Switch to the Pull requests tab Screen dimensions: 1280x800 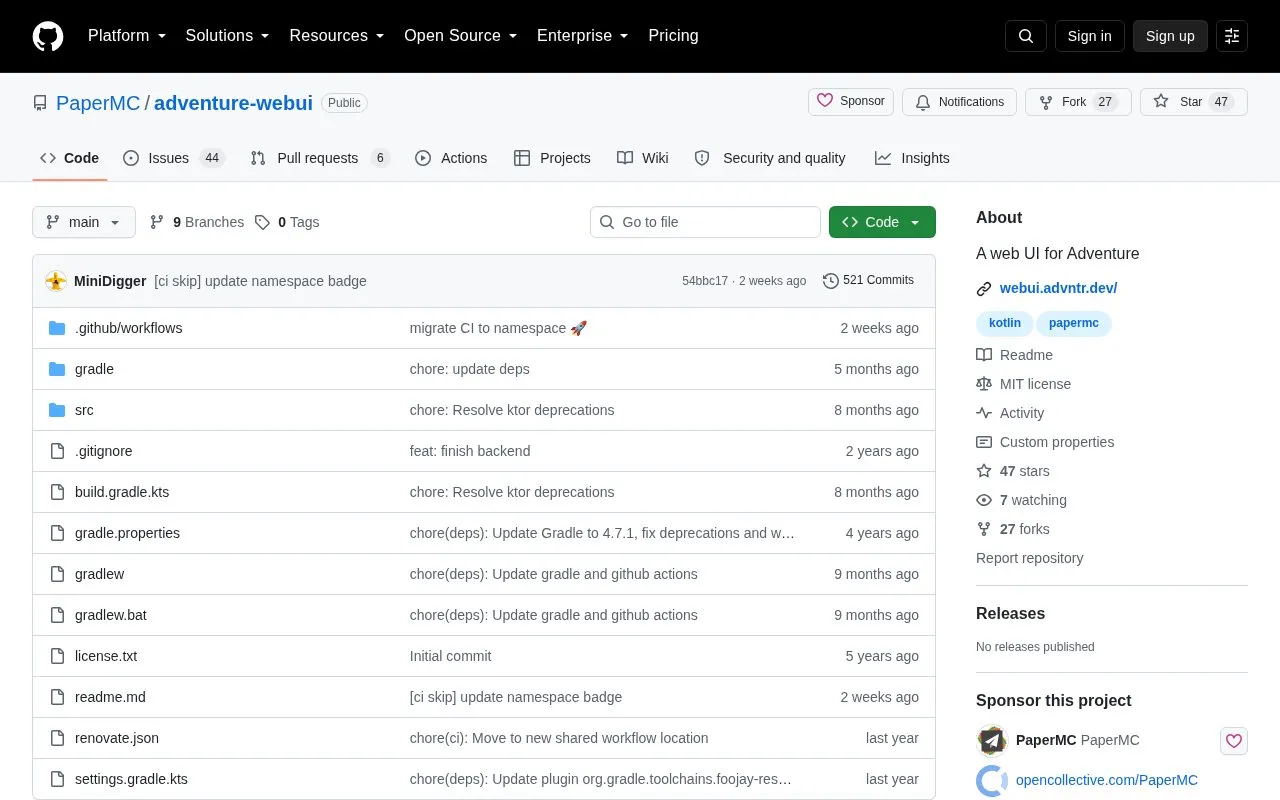coord(320,158)
